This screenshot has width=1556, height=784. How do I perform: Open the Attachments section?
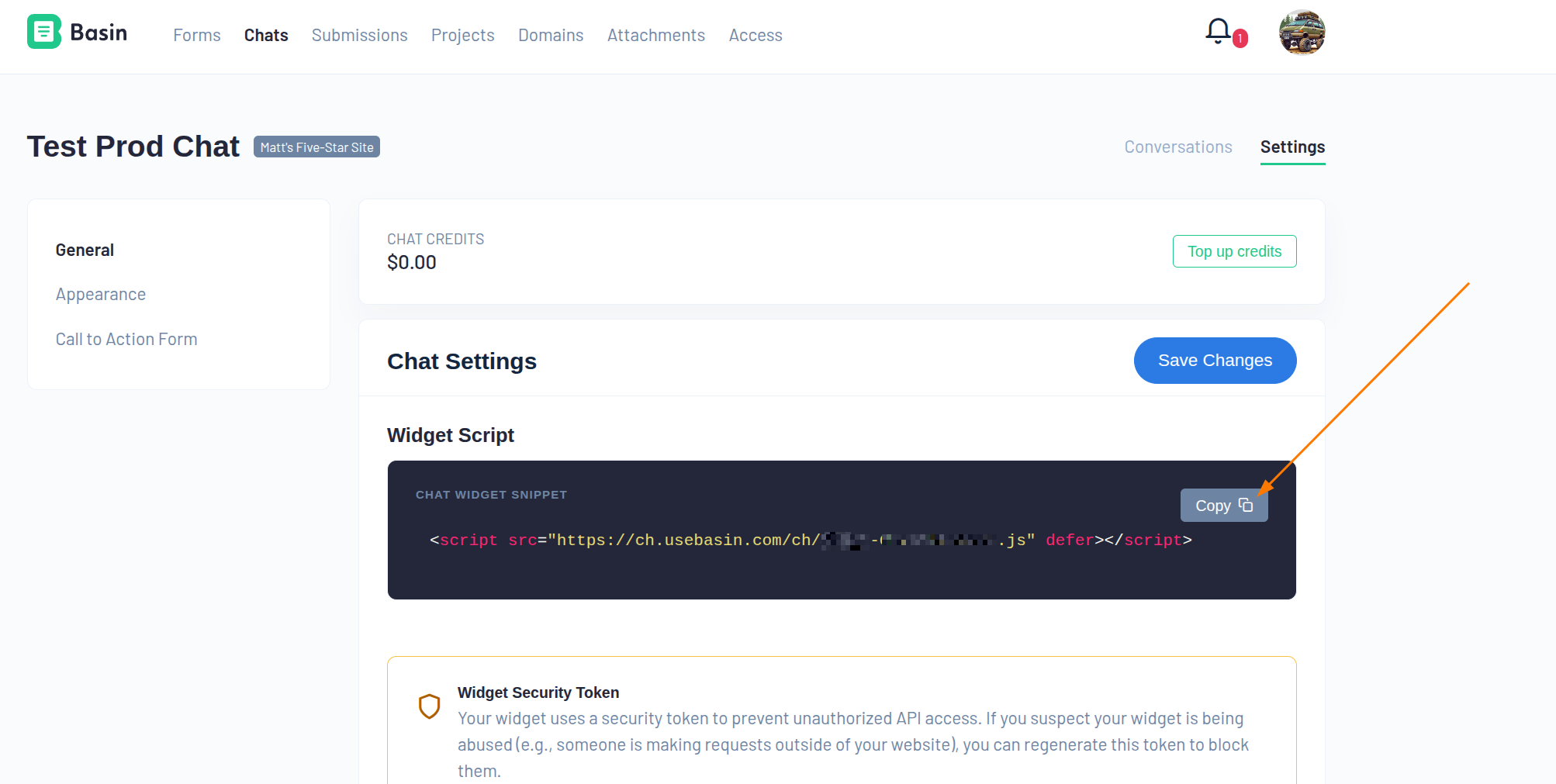655,36
